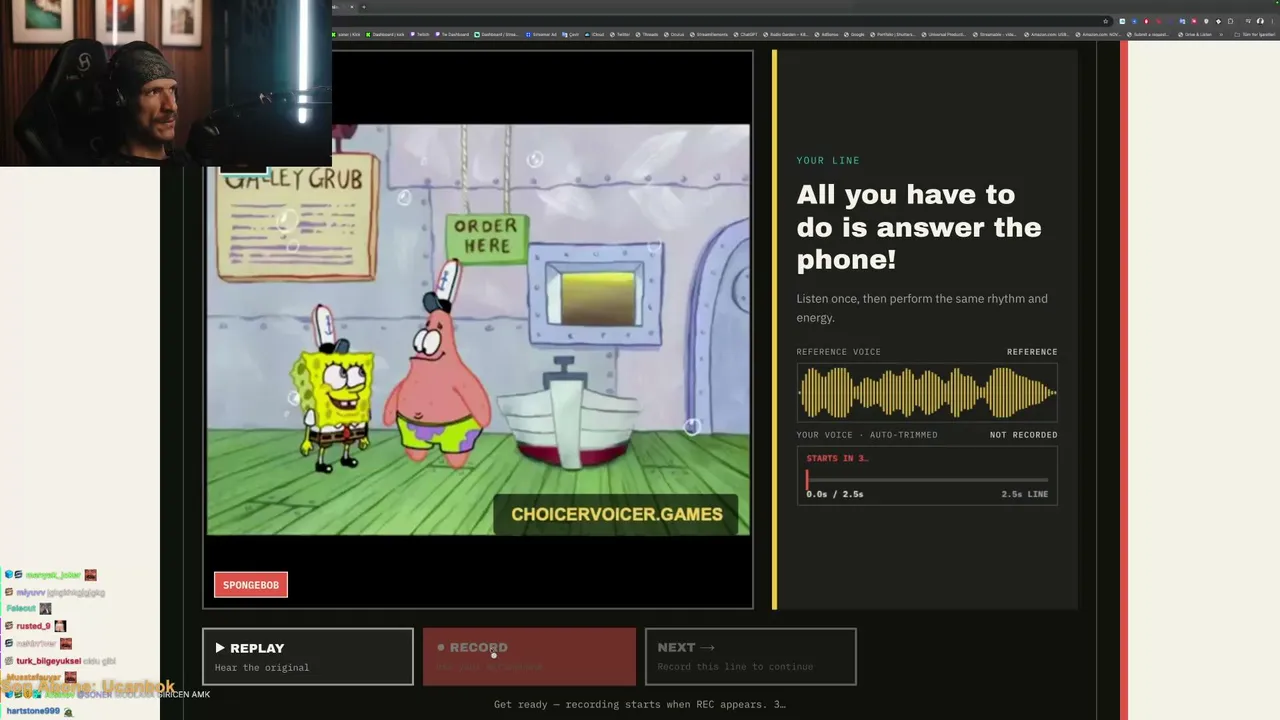Click the REPLAY button to hear original

coord(308,656)
